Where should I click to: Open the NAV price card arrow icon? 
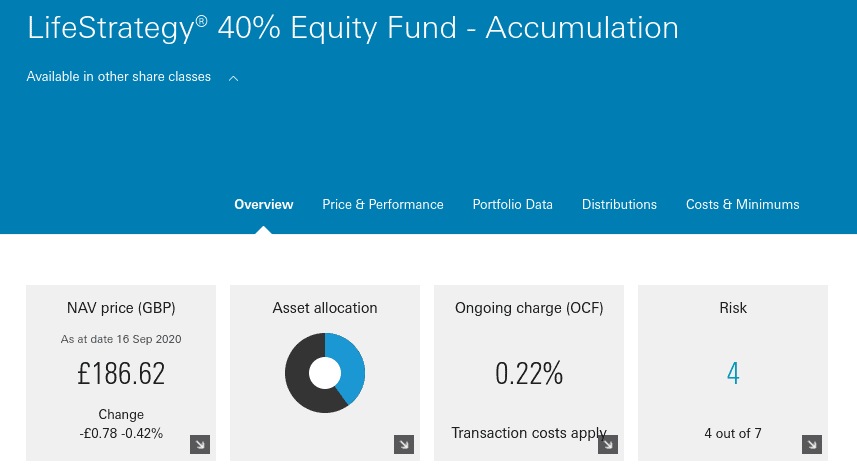coord(200,444)
